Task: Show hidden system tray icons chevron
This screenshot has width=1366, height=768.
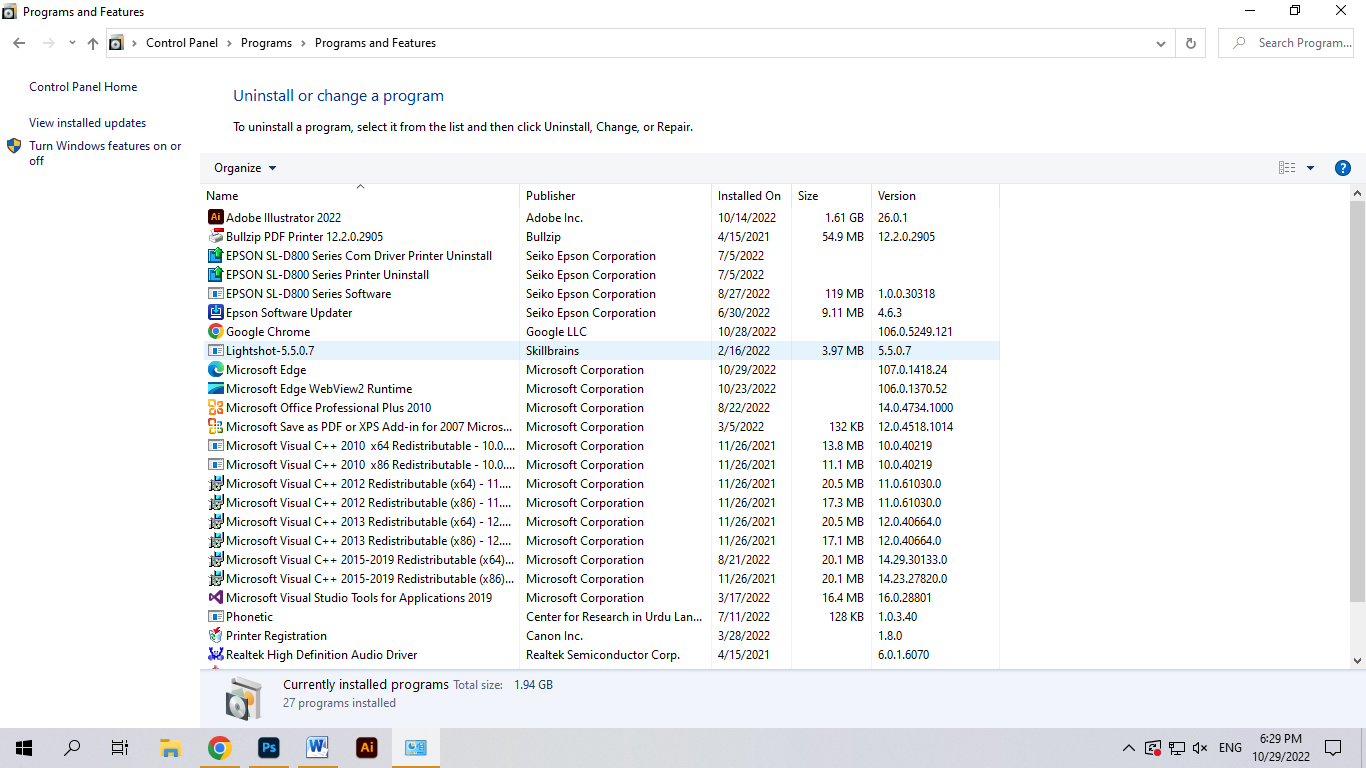Action: (x=1128, y=748)
